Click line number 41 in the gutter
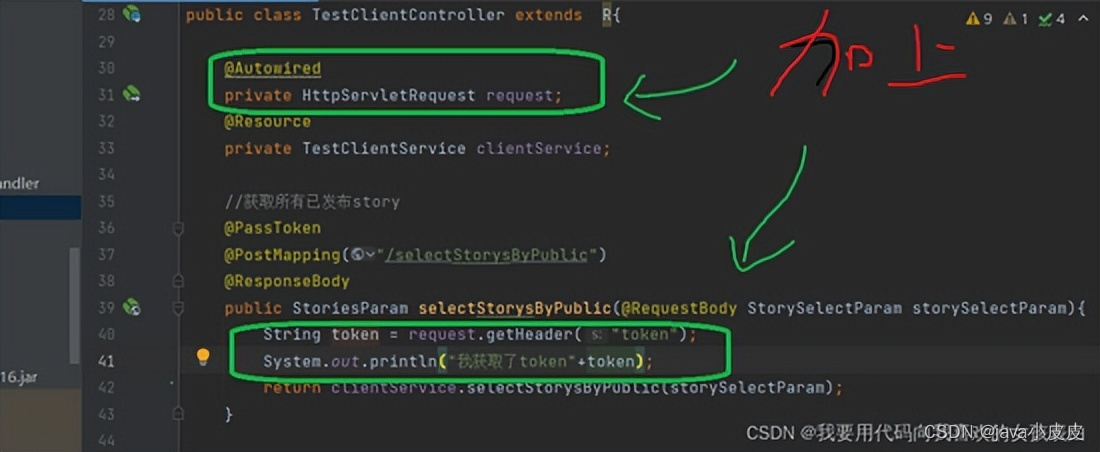Screen dimensions: 1100x452 point(106,361)
